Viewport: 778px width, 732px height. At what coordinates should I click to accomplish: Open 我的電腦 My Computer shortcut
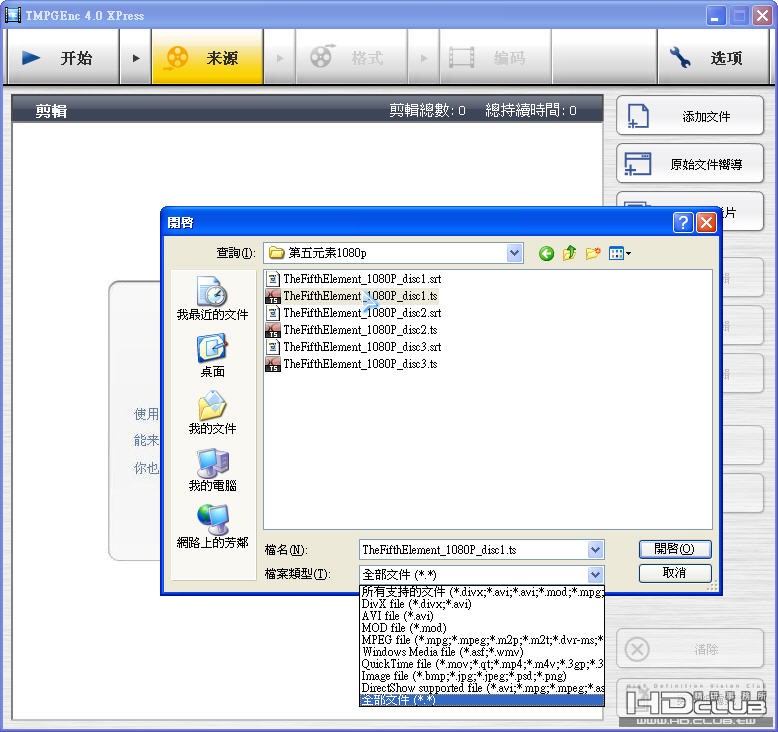212,470
